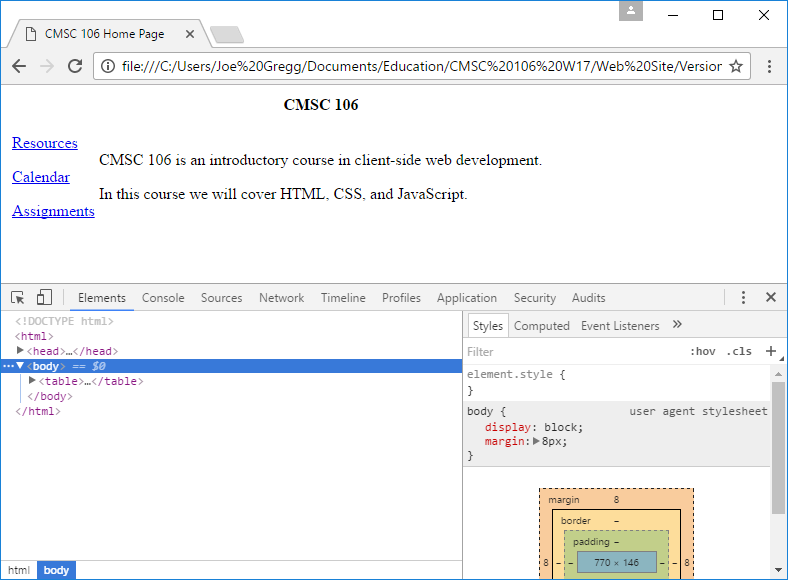Close the CMSC 106 Home Page tab
The width and height of the screenshot is (788, 580).
190,34
